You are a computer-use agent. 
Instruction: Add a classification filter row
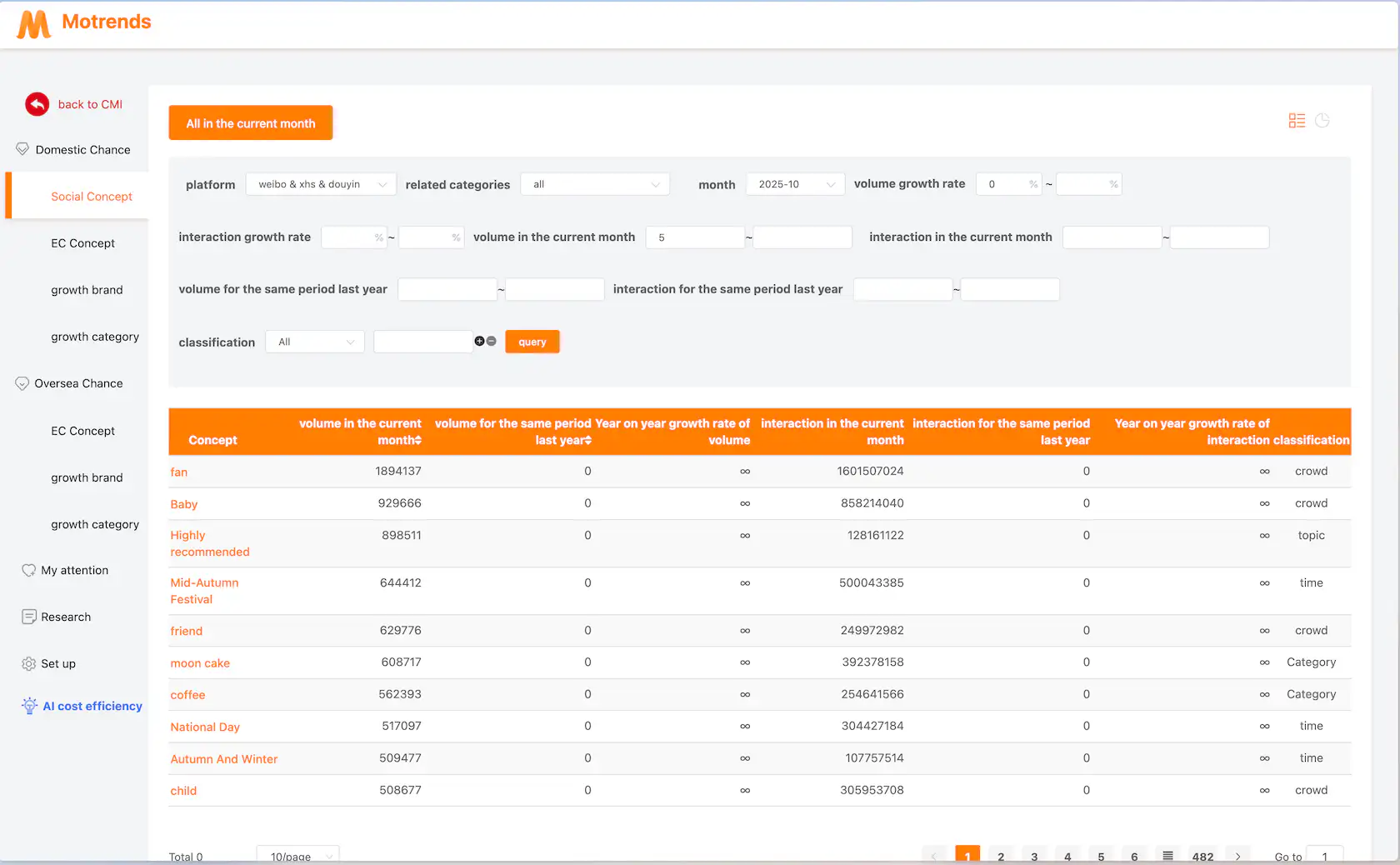(479, 341)
